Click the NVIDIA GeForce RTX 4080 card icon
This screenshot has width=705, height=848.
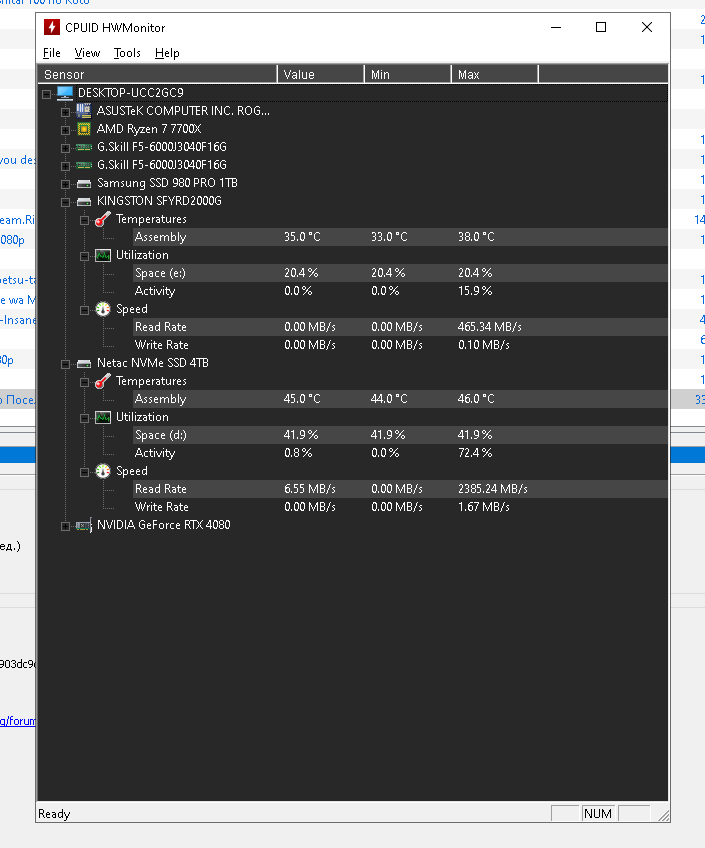pos(84,525)
